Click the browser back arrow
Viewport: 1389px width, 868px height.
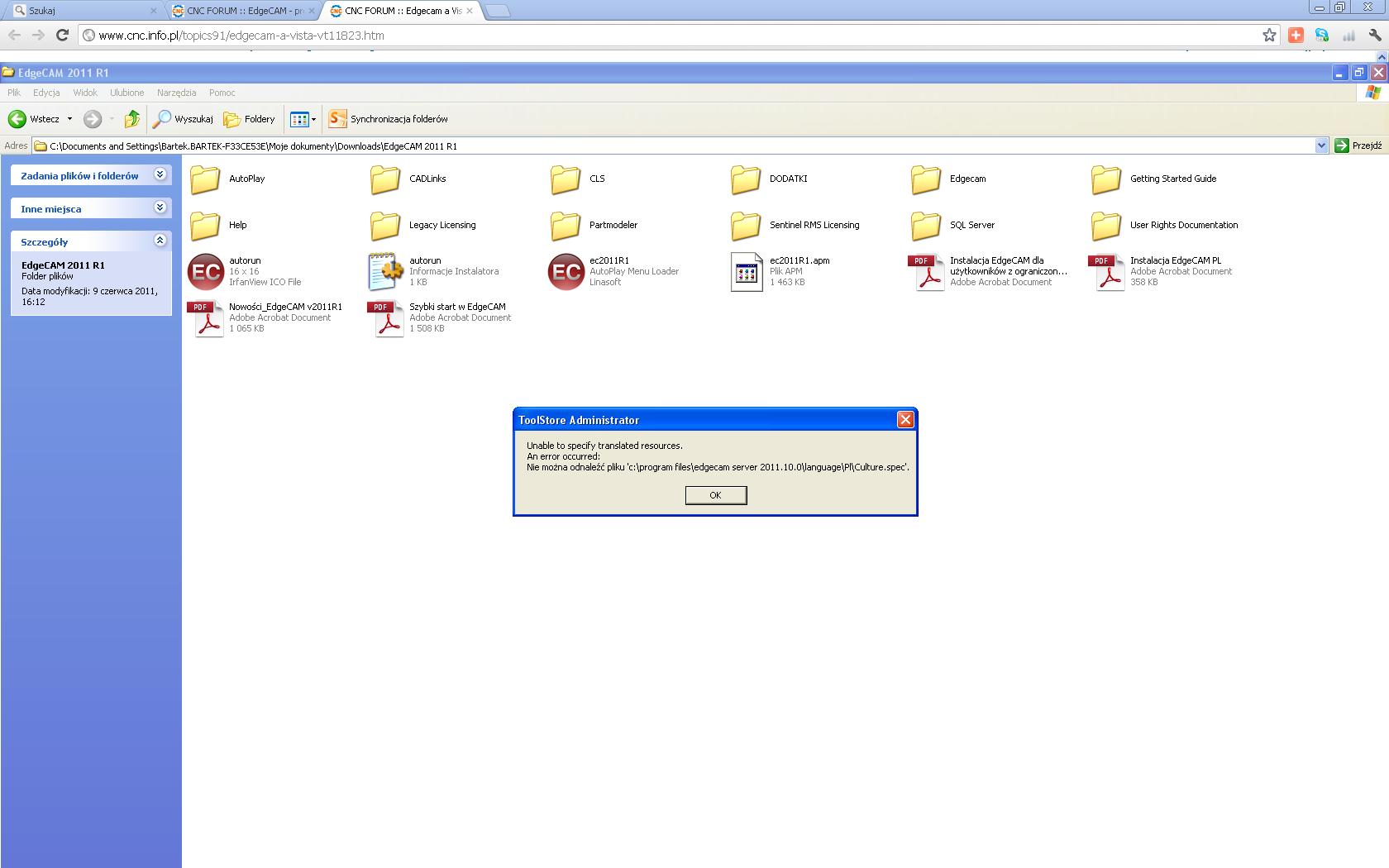click(15, 35)
